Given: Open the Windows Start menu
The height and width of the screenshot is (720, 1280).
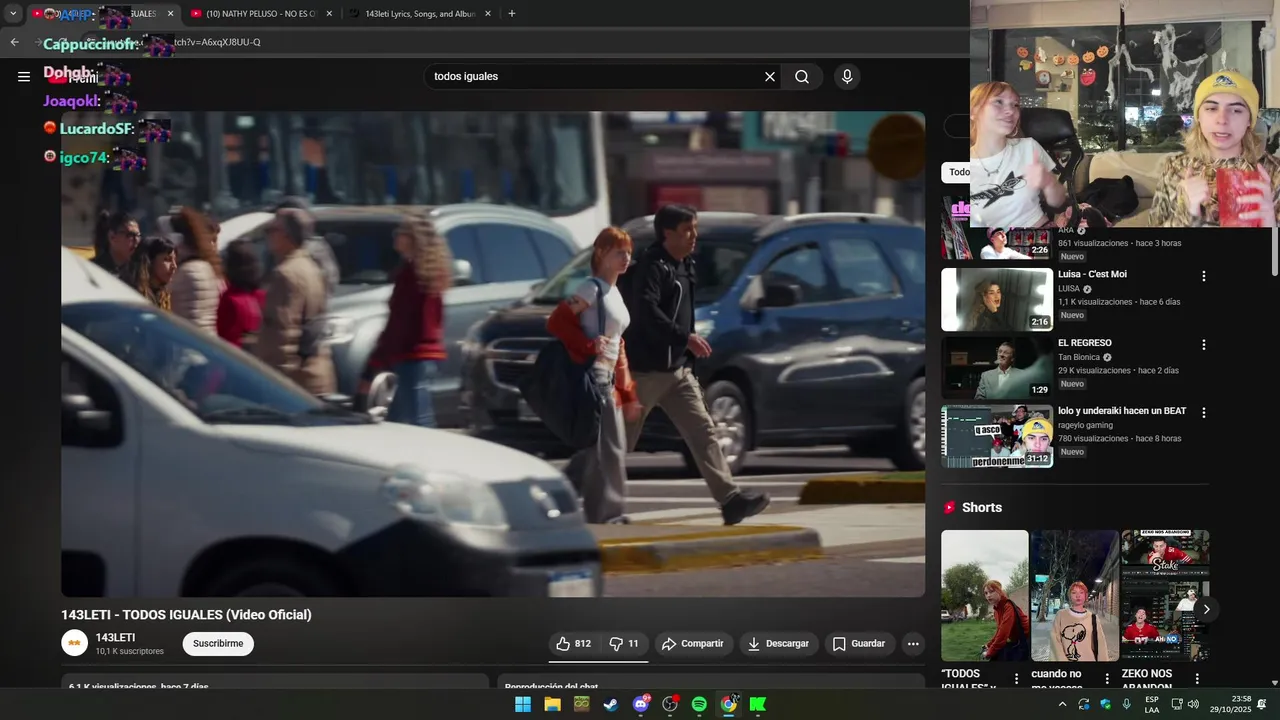Looking at the screenshot, I should (523, 704).
